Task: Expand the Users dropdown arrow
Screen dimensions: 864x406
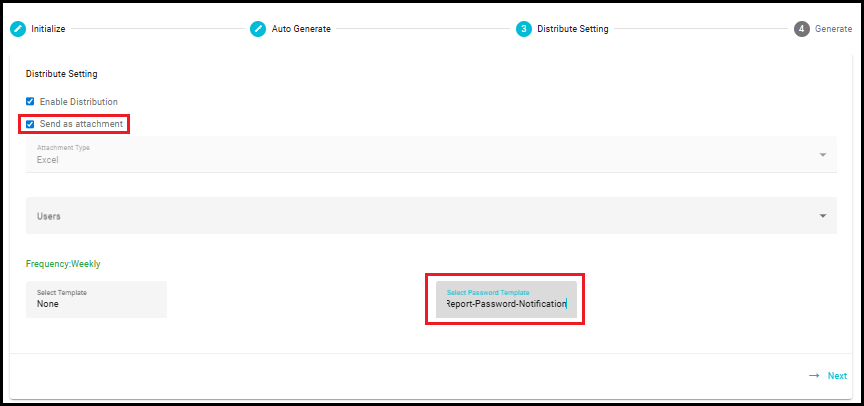Action: 823,216
